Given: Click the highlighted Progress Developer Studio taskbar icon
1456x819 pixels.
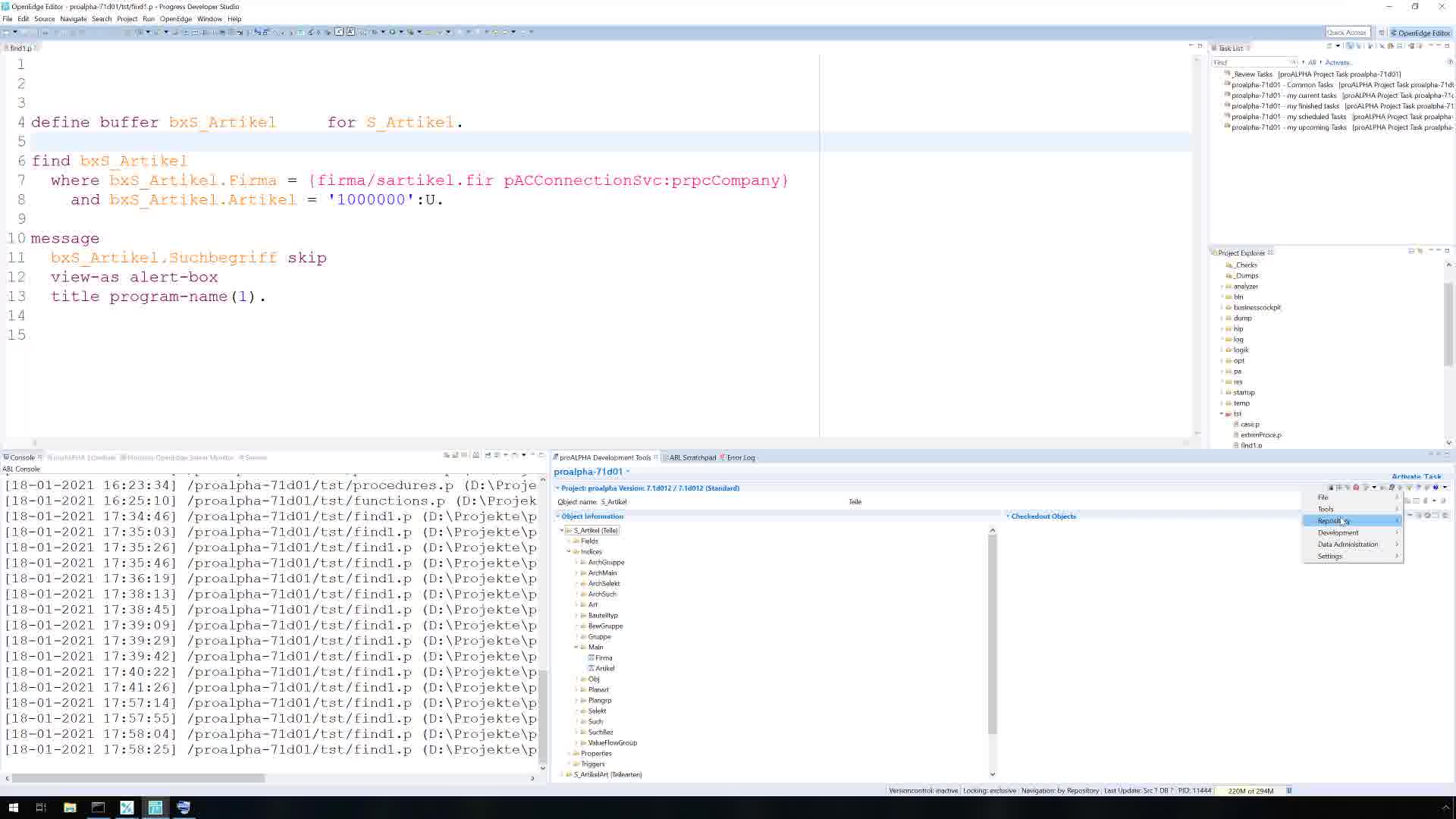Looking at the screenshot, I should click(155, 807).
